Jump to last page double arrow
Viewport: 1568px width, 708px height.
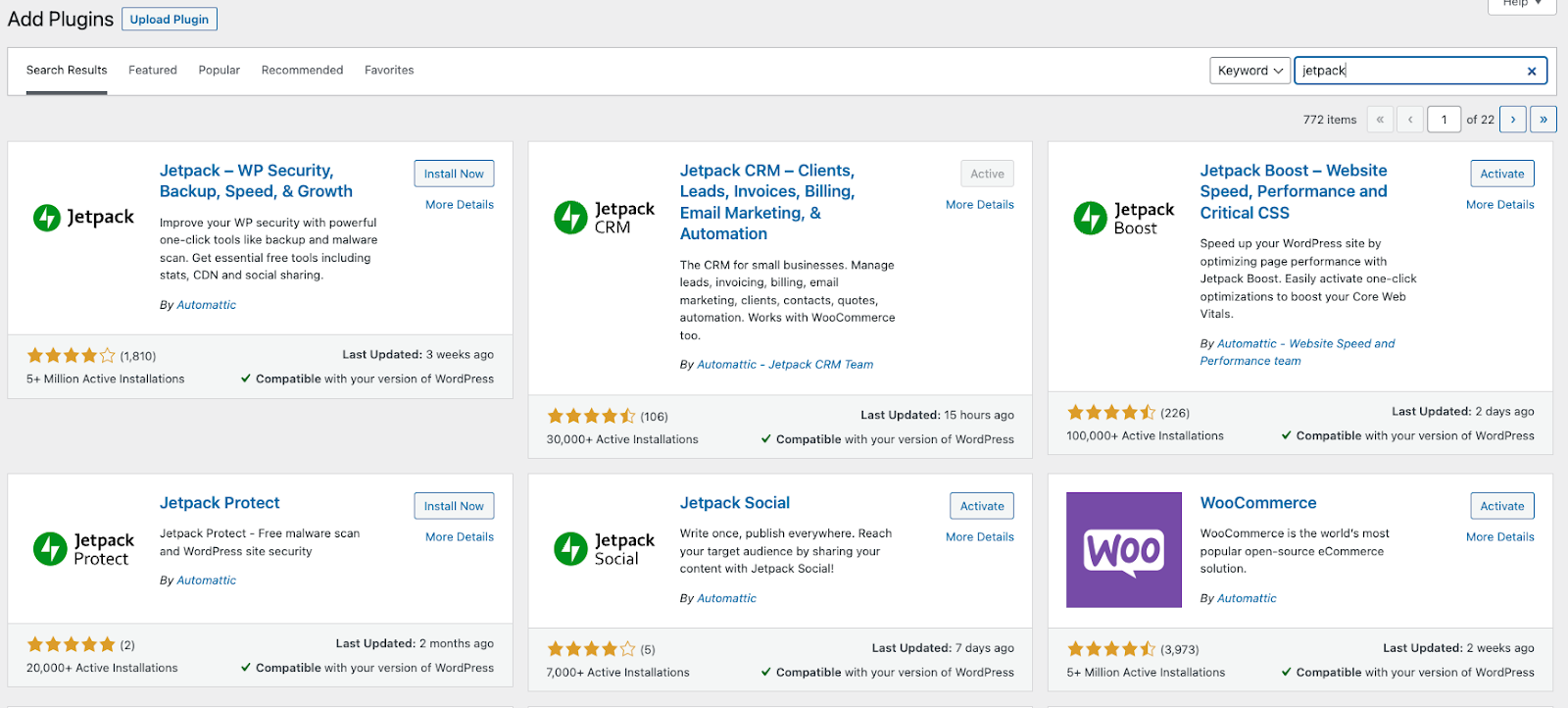pos(1543,120)
